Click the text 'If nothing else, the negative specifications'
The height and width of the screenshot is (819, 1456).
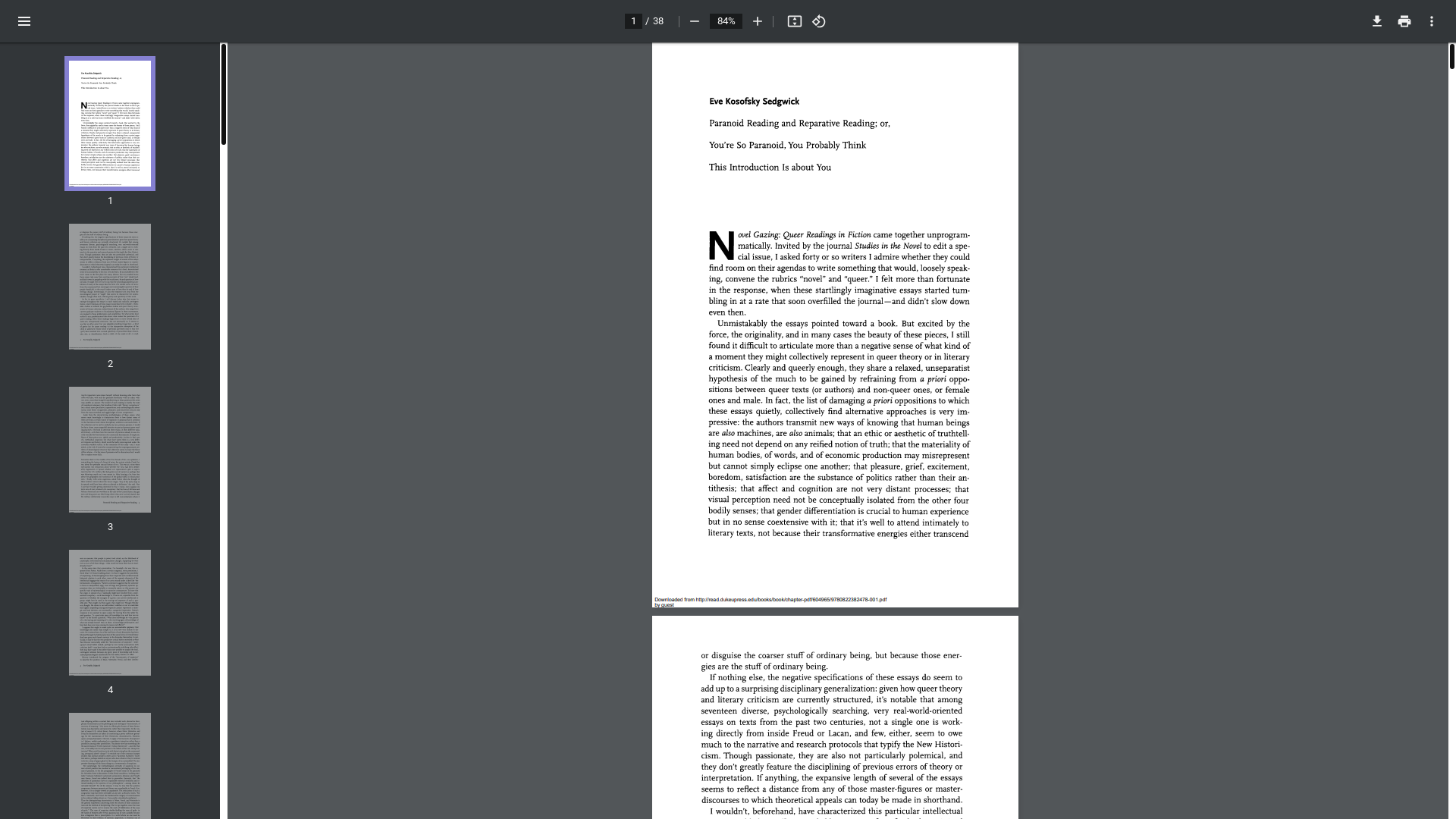792,678
